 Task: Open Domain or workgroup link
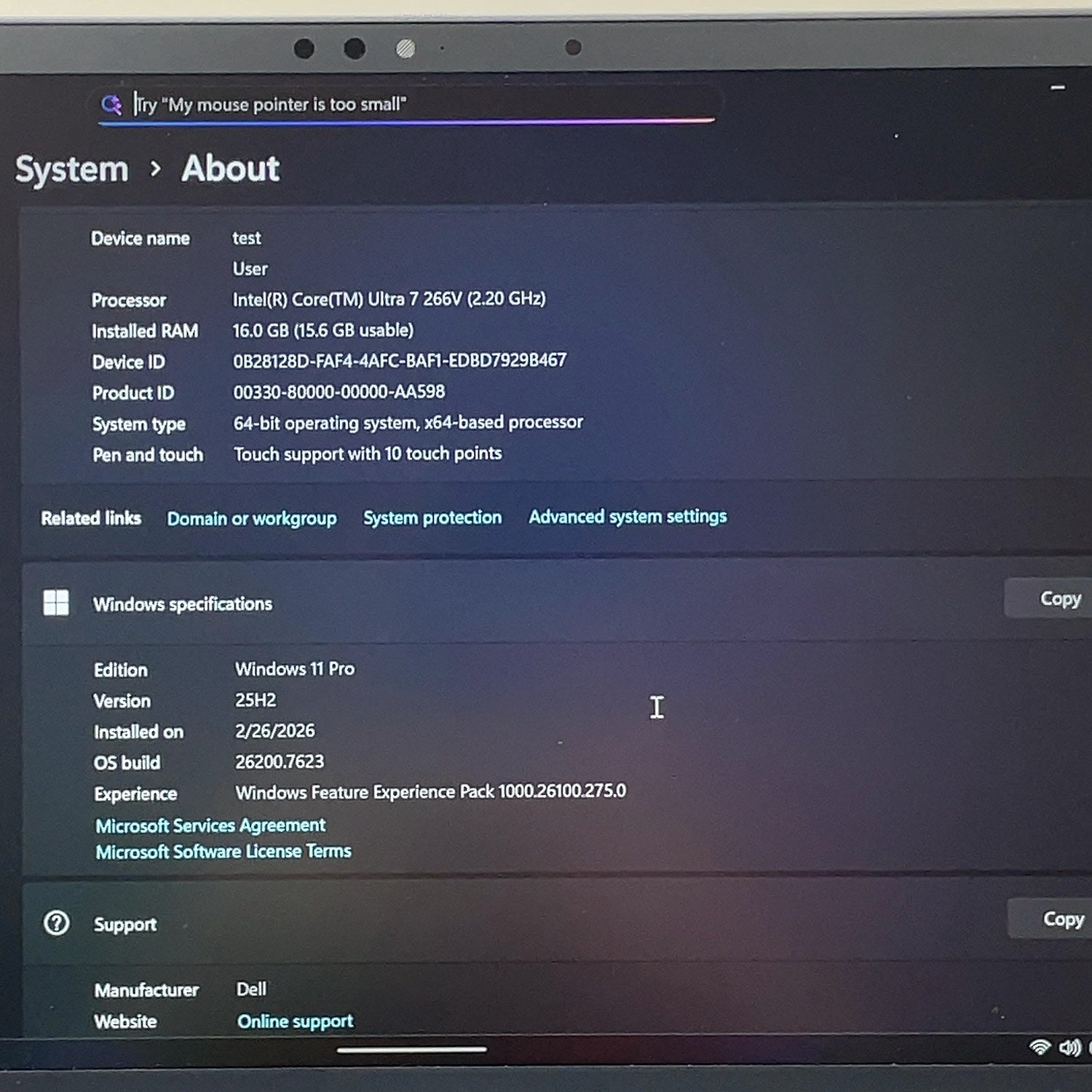coord(252,518)
